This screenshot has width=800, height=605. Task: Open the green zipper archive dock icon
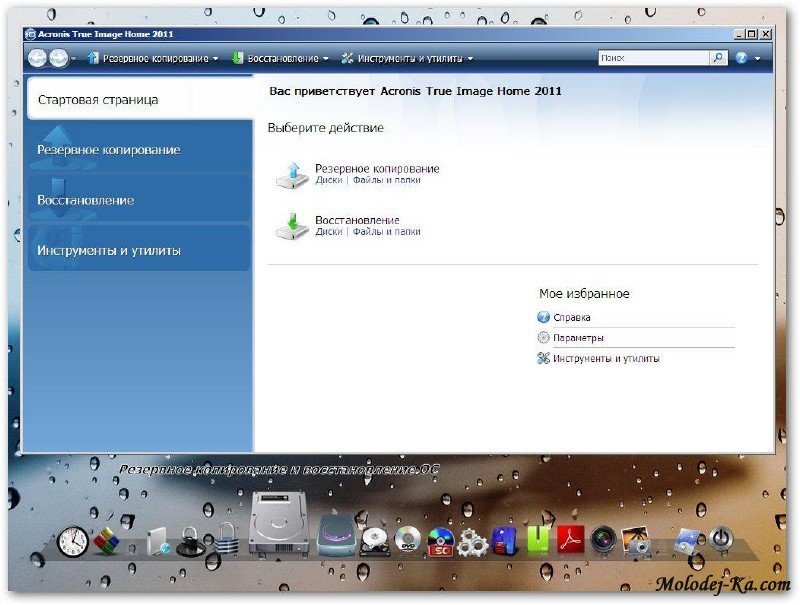point(538,540)
